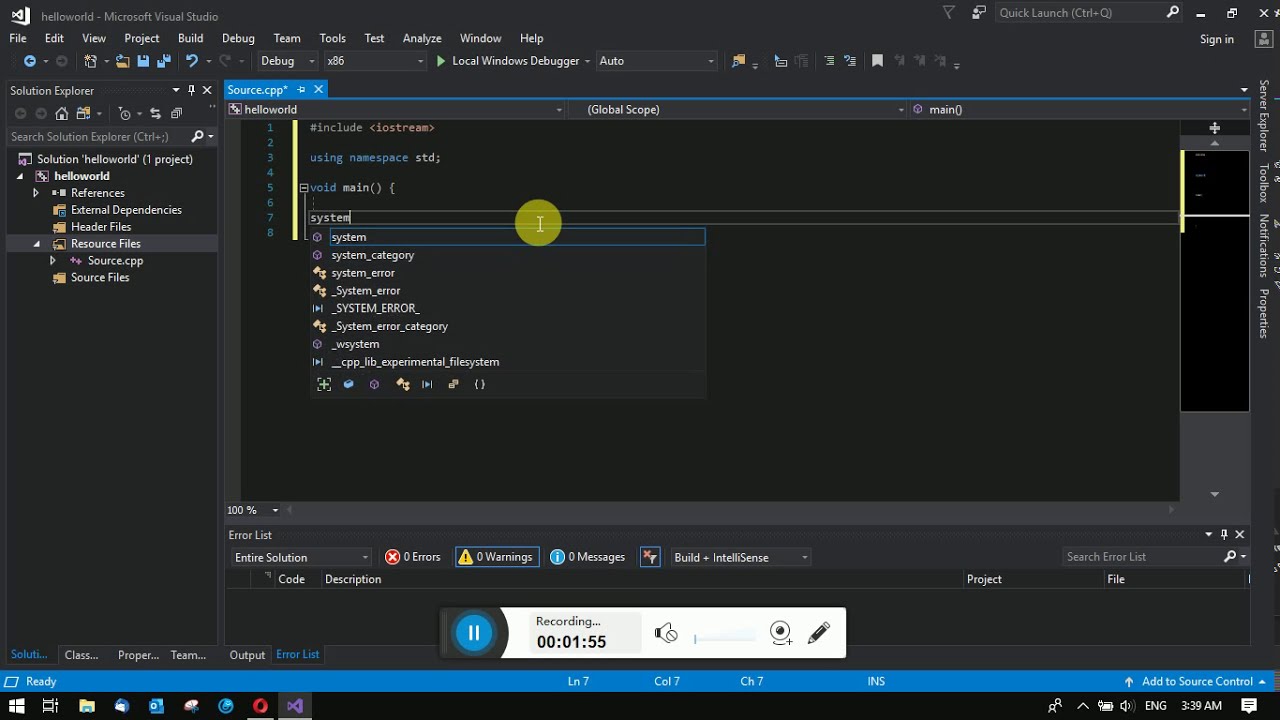Open the Entire Solution scope dropdown
This screenshot has width=1280, height=720.
[x=301, y=557]
